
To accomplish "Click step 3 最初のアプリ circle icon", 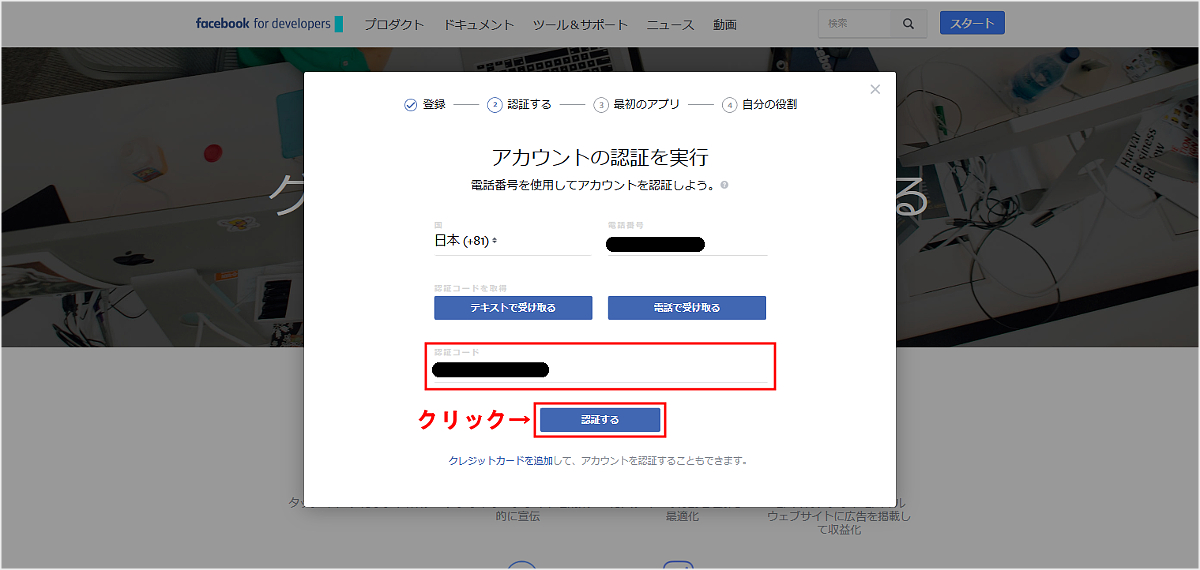I will pyautogui.click(x=600, y=105).
